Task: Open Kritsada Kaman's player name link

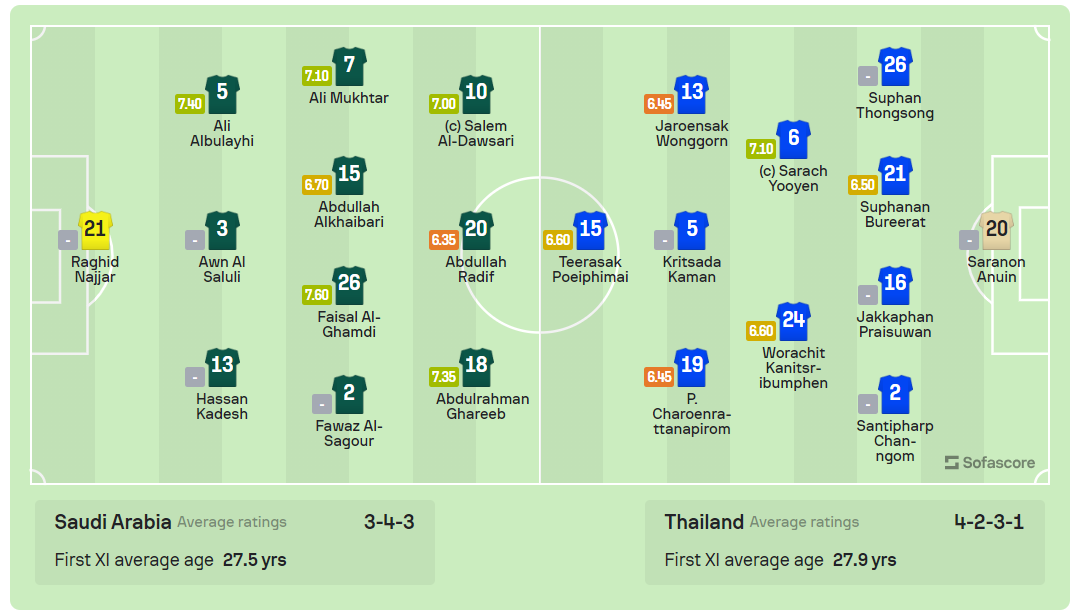Action: tap(692, 269)
